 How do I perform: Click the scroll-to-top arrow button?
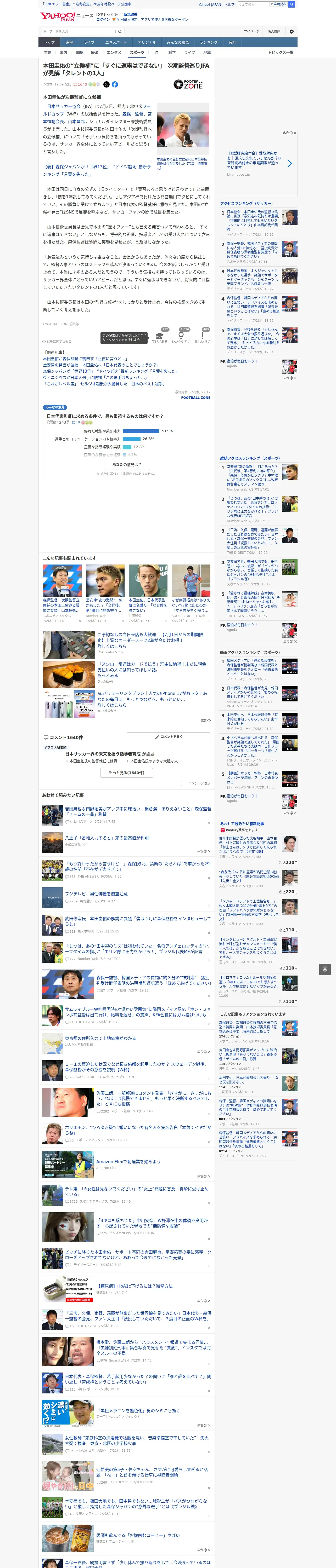click(x=326, y=969)
